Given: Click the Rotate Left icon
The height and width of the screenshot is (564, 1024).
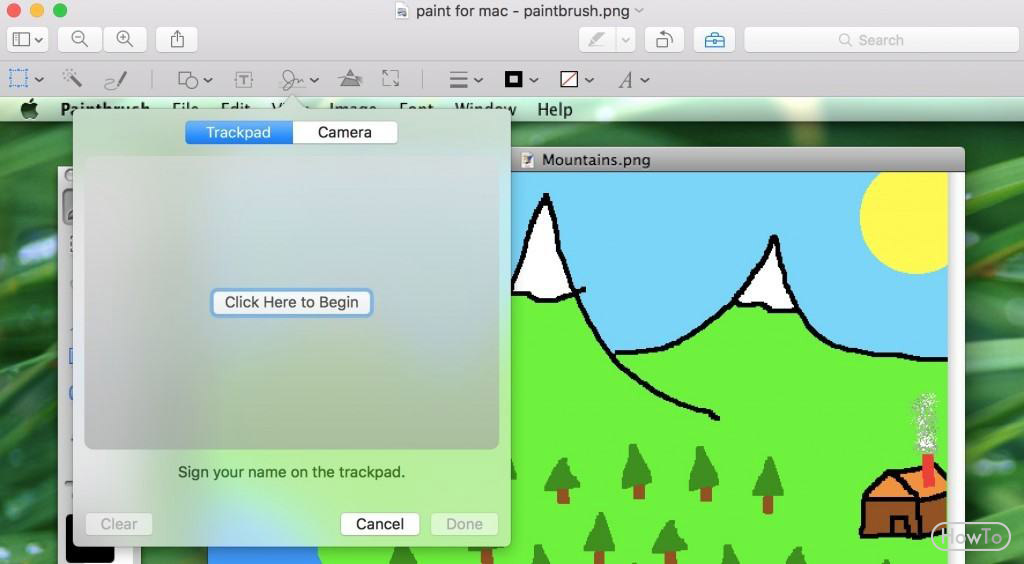Looking at the screenshot, I should click(664, 40).
